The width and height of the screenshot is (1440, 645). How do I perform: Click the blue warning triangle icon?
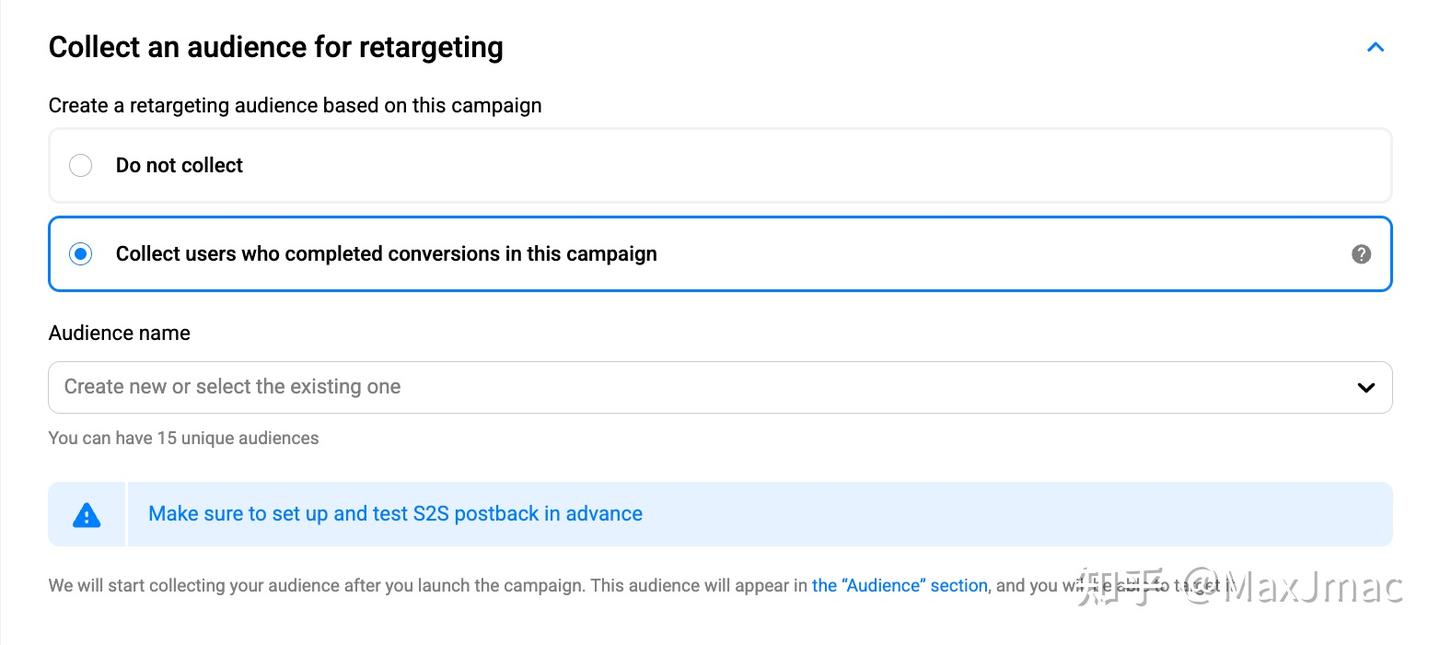[87, 515]
